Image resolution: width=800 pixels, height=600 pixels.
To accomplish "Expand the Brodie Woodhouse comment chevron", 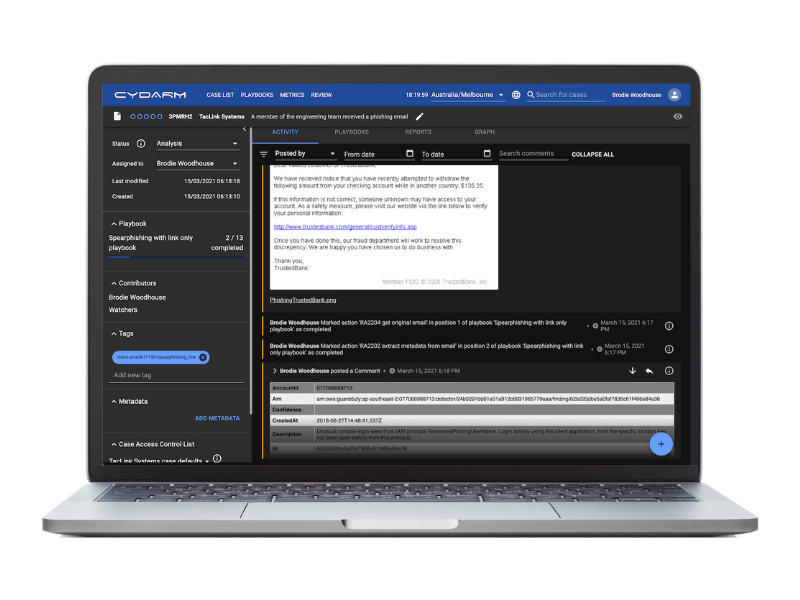I will tap(274, 371).
